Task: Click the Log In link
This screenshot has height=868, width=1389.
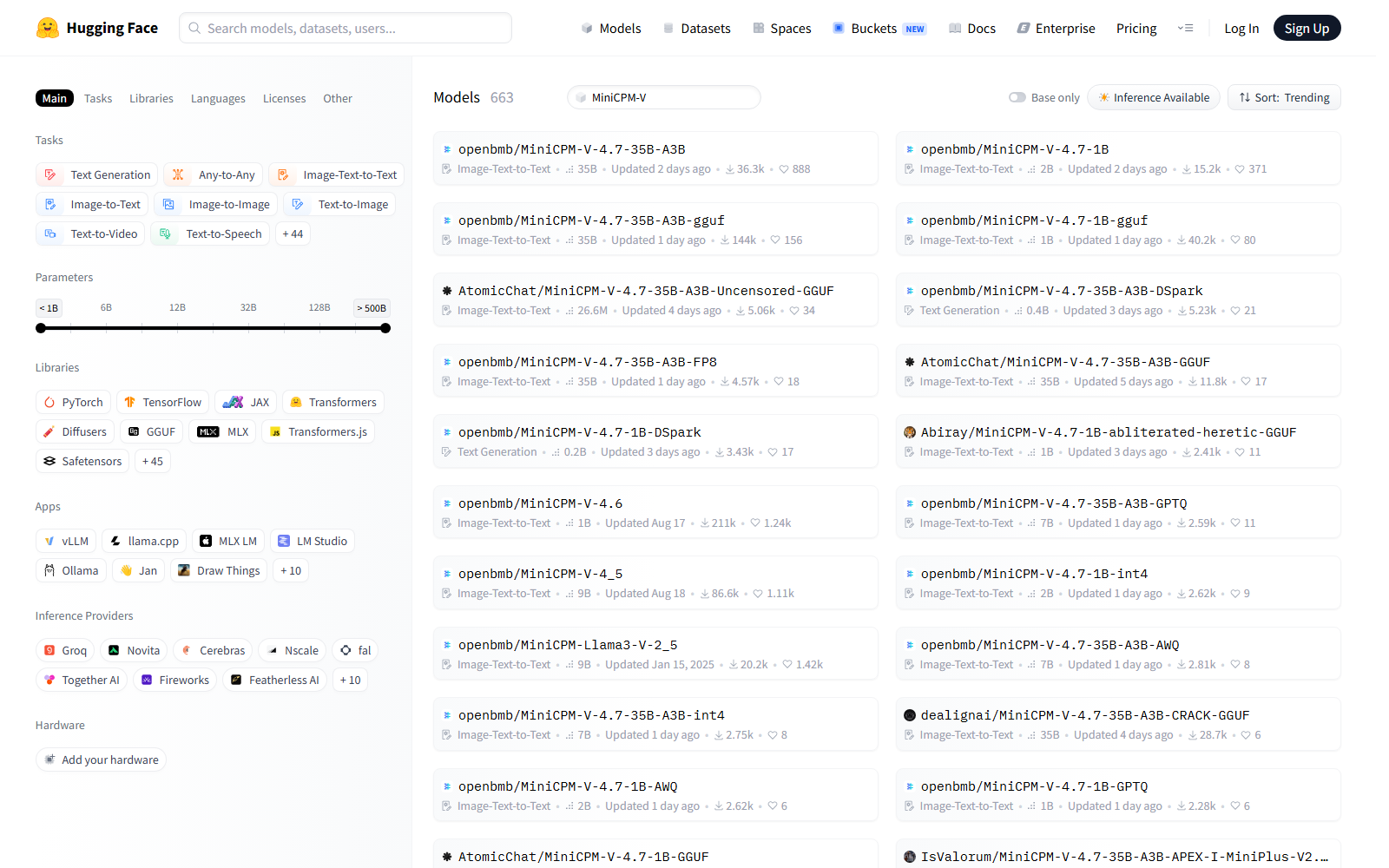Action: click(1241, 29)
